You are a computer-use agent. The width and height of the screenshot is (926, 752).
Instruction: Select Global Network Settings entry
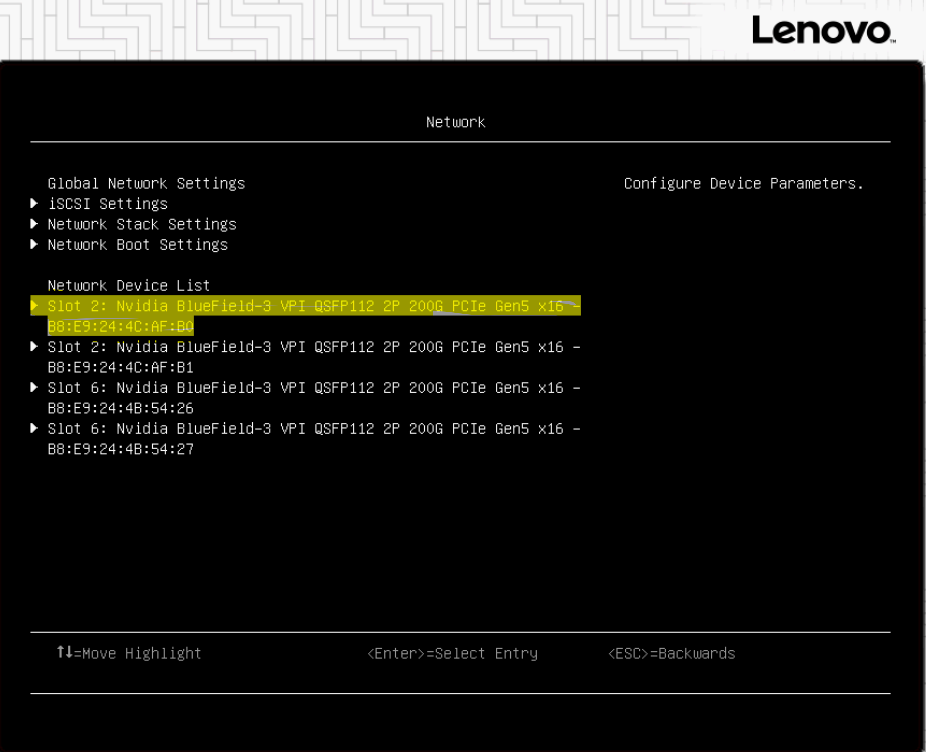coord(146,184)
